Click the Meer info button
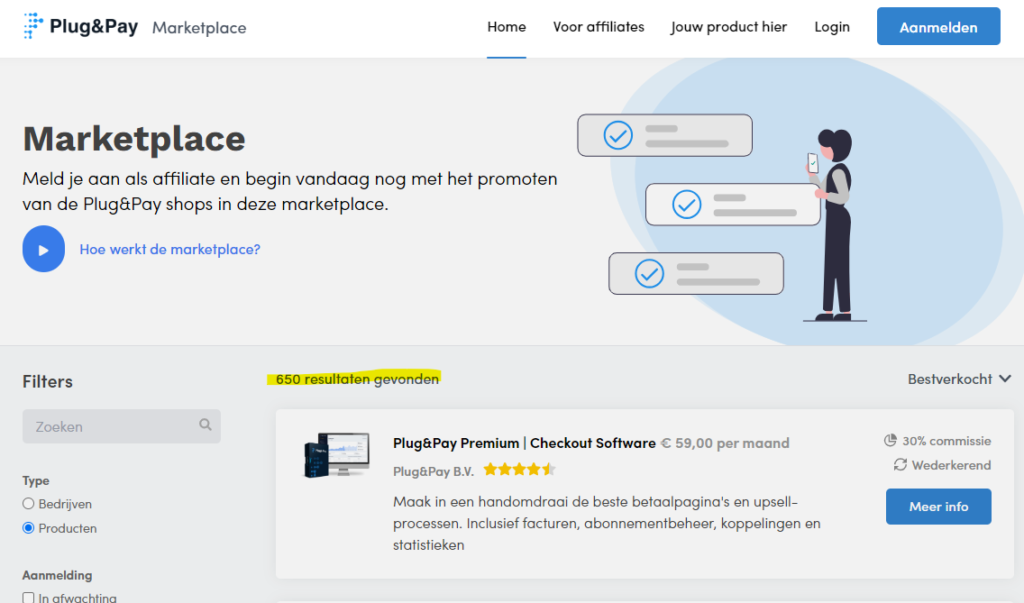Image resolution: width=1024 pixels, height=603 pixels. tap(938, 507)
